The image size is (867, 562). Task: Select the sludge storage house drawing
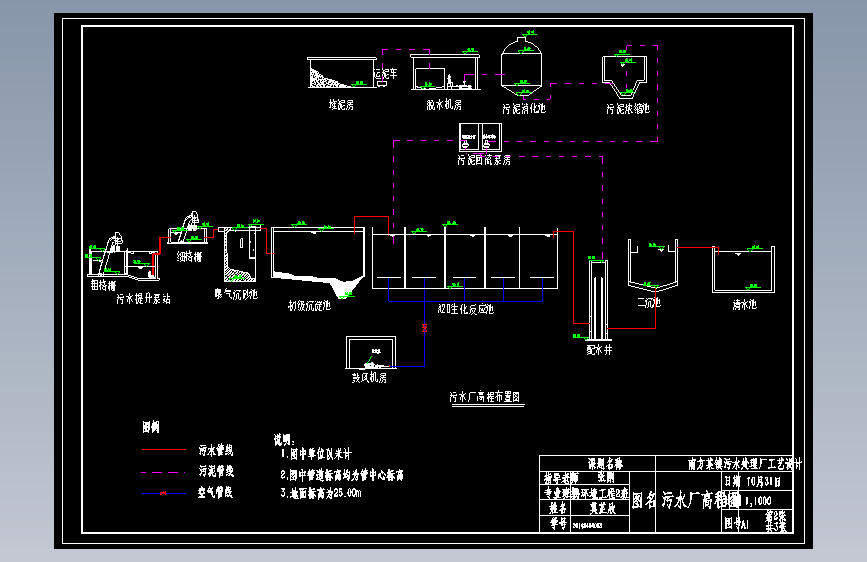tap(342, 72)
